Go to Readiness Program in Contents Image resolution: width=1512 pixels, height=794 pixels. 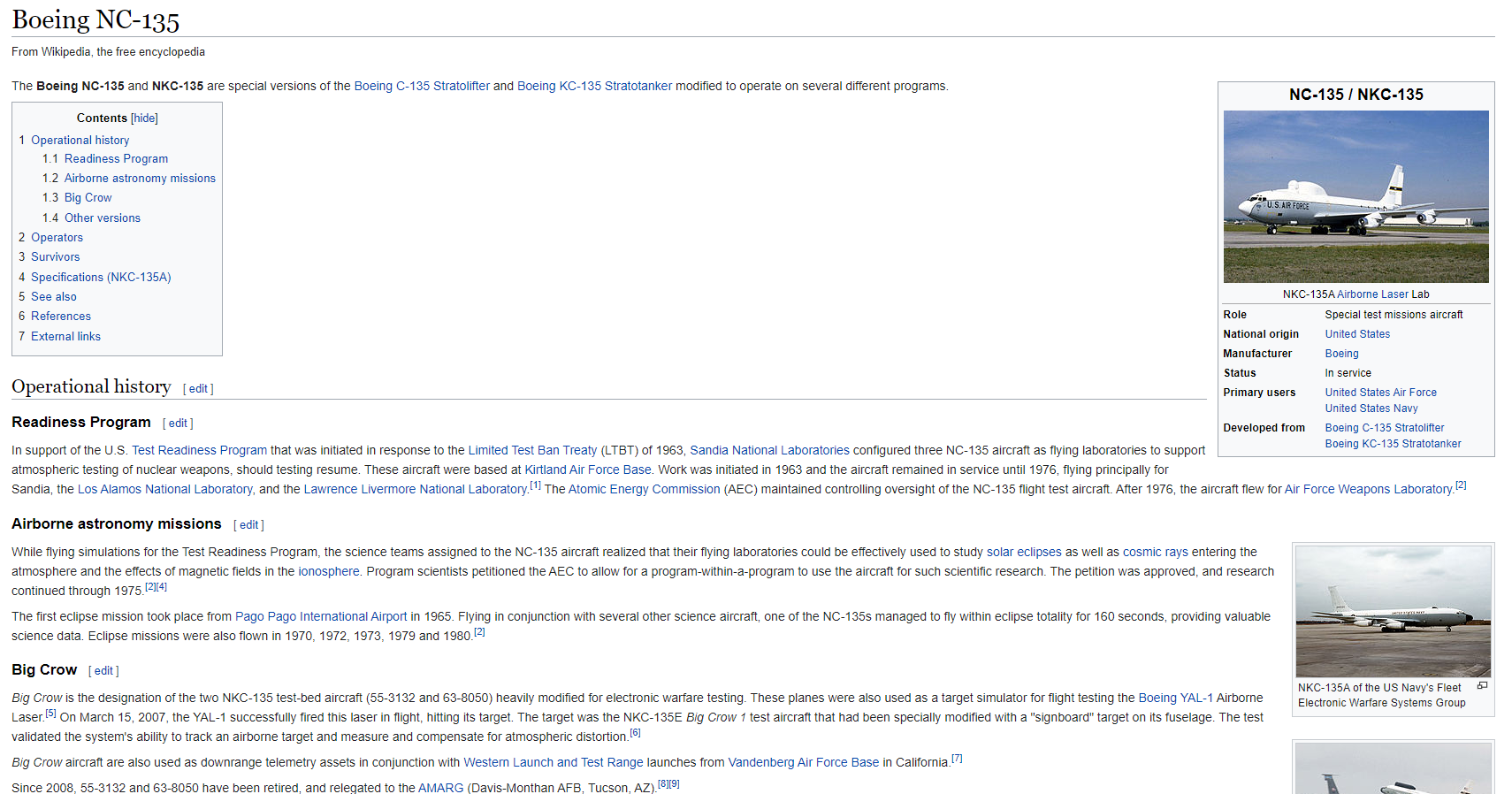pyautogui.click(x=116, y=158)
